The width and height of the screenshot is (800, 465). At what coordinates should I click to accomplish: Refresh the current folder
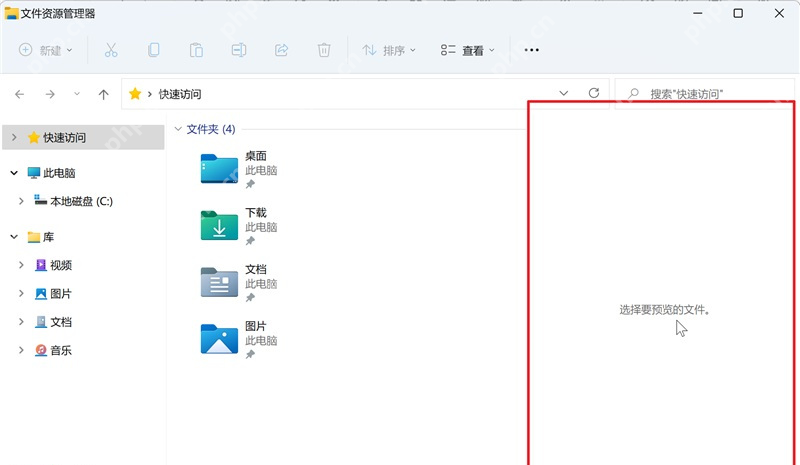[x=593, y=93]
